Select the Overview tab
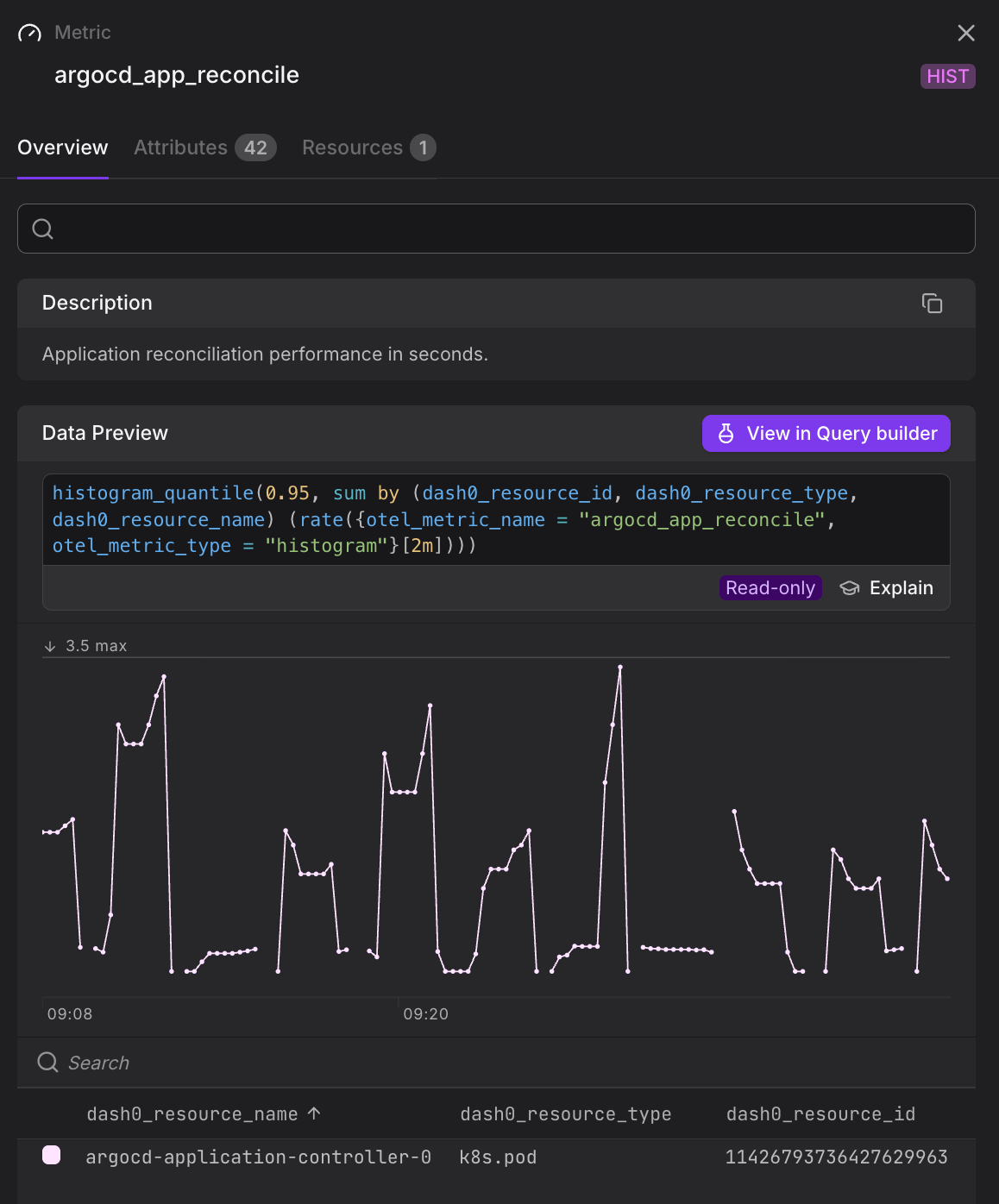Image resolution: width=999 pixels, height=1204 pixels. click(62, 147)
